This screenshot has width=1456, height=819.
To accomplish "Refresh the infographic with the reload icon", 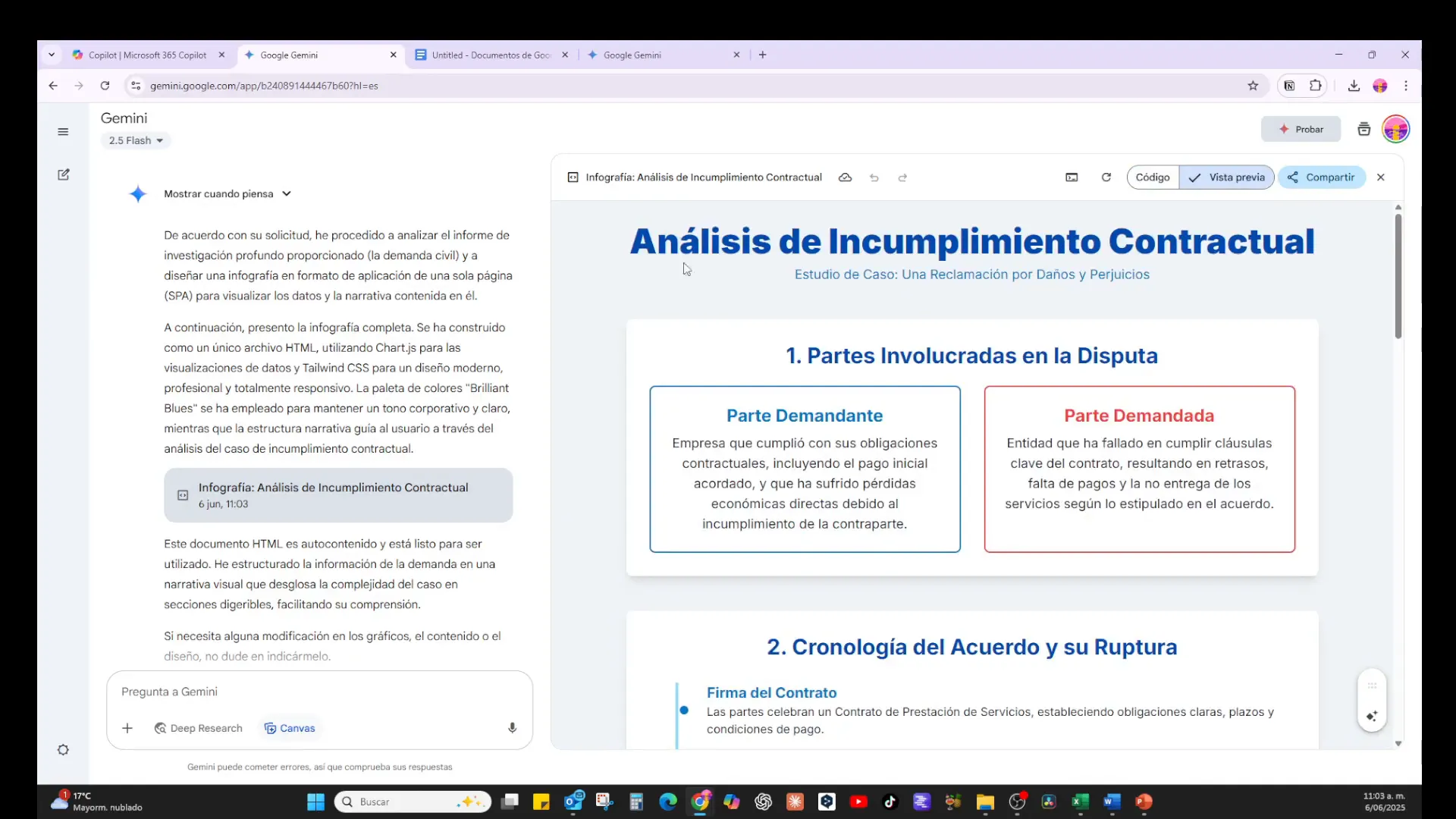I will pyautogui.click(x=1106, y=177).
